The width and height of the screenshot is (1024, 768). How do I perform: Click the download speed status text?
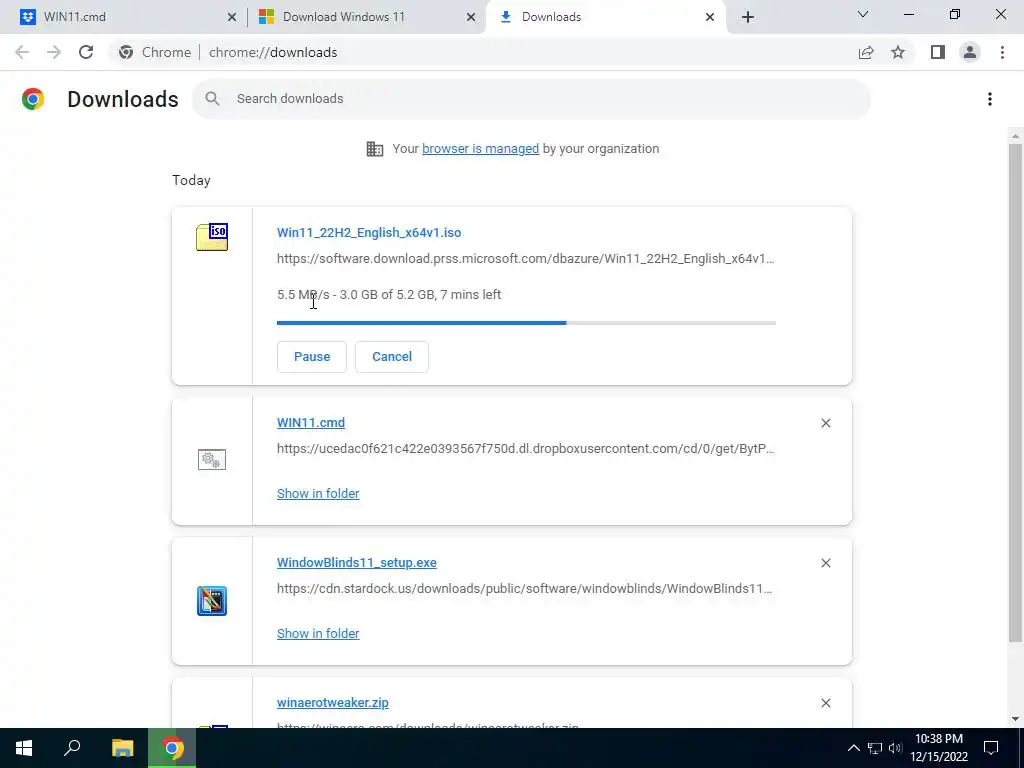pos(389,295)
